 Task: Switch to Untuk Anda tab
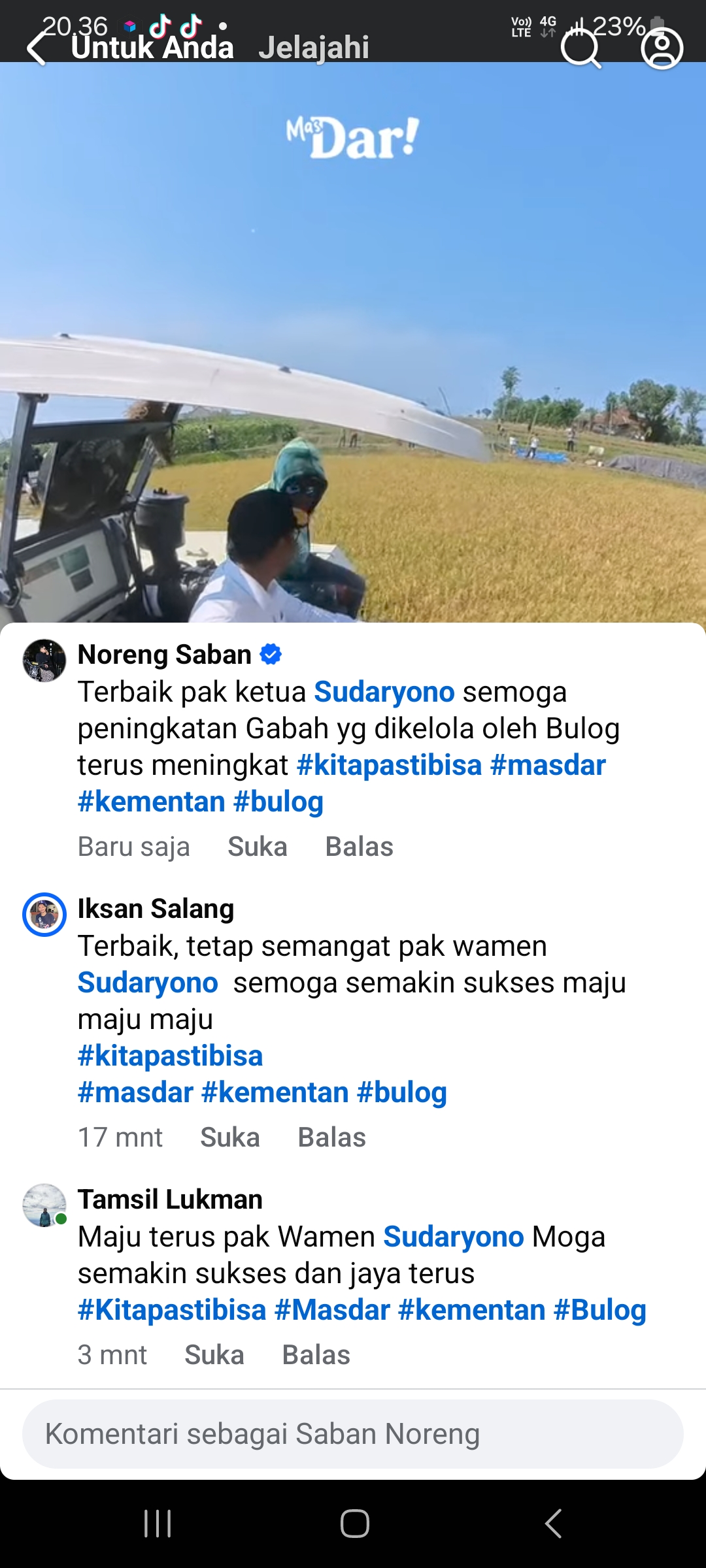point(152,48)
